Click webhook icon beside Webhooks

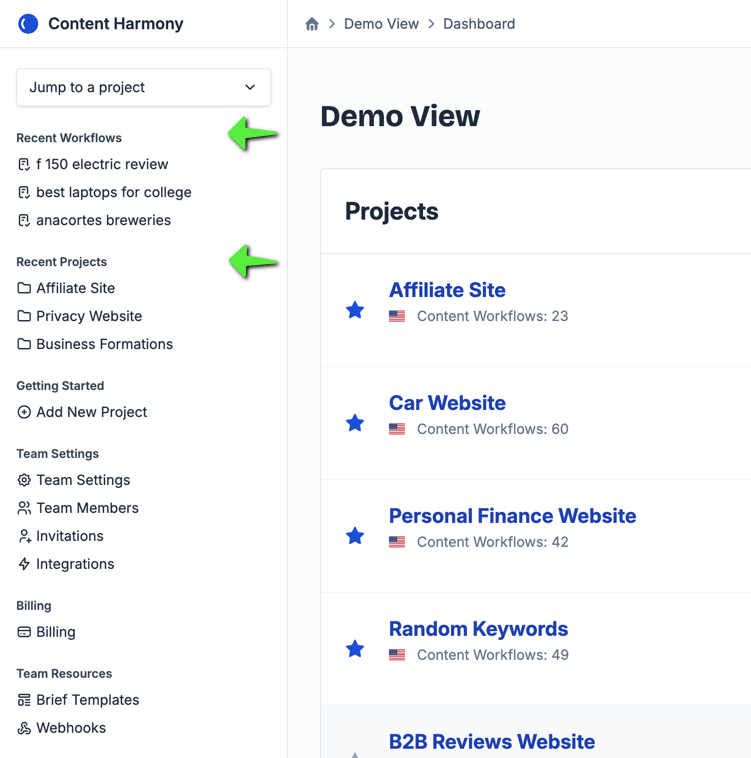click(x=24, y=728)
